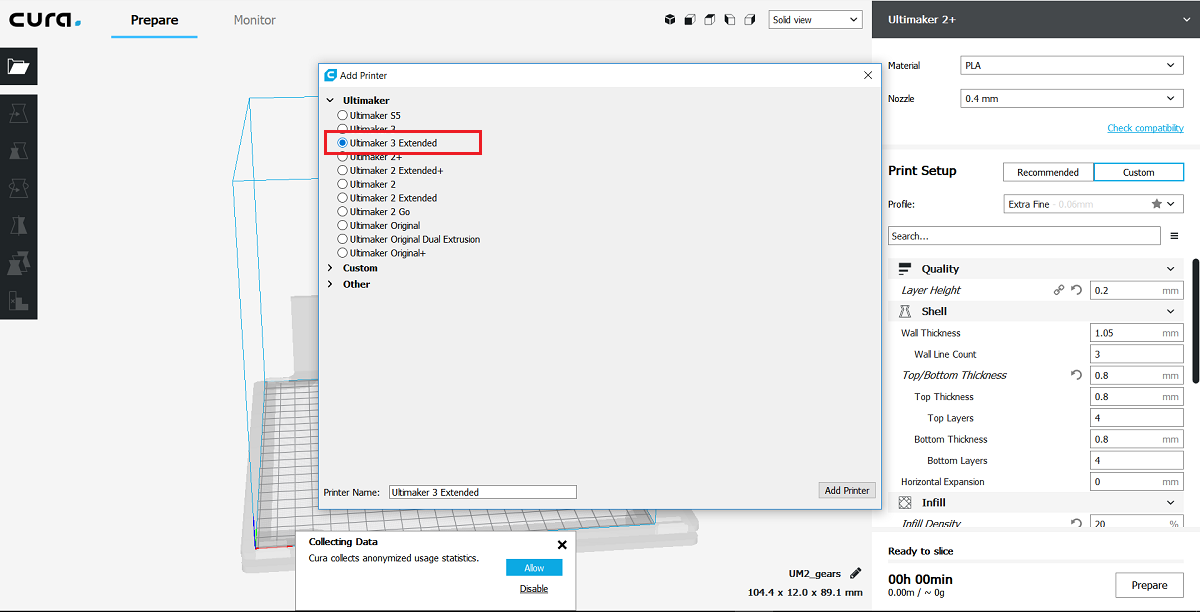Click the Infill category icon
This screenshot has width=1200, height=612.
[x=905, y=502]
